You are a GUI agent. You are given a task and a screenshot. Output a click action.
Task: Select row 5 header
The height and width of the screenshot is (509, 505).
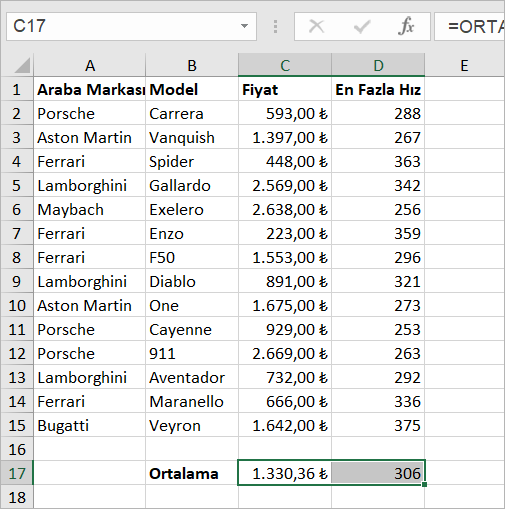coord(17,185)
